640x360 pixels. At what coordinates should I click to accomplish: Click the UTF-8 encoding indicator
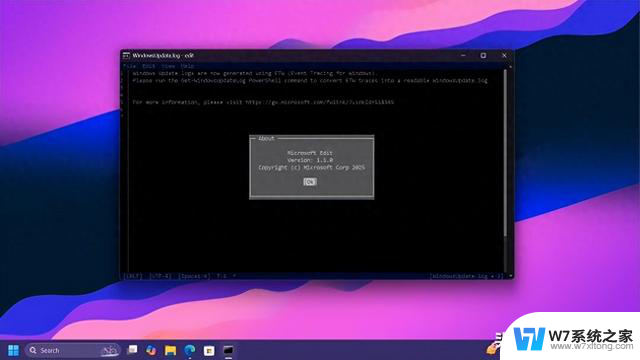(x=160, y=276)
